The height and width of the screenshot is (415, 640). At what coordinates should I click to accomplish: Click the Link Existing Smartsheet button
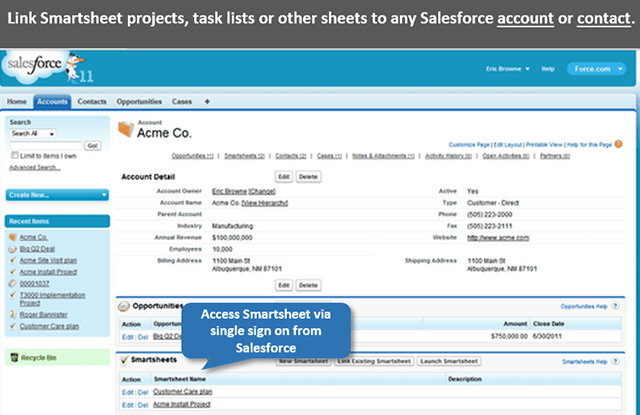pos(372,360)
